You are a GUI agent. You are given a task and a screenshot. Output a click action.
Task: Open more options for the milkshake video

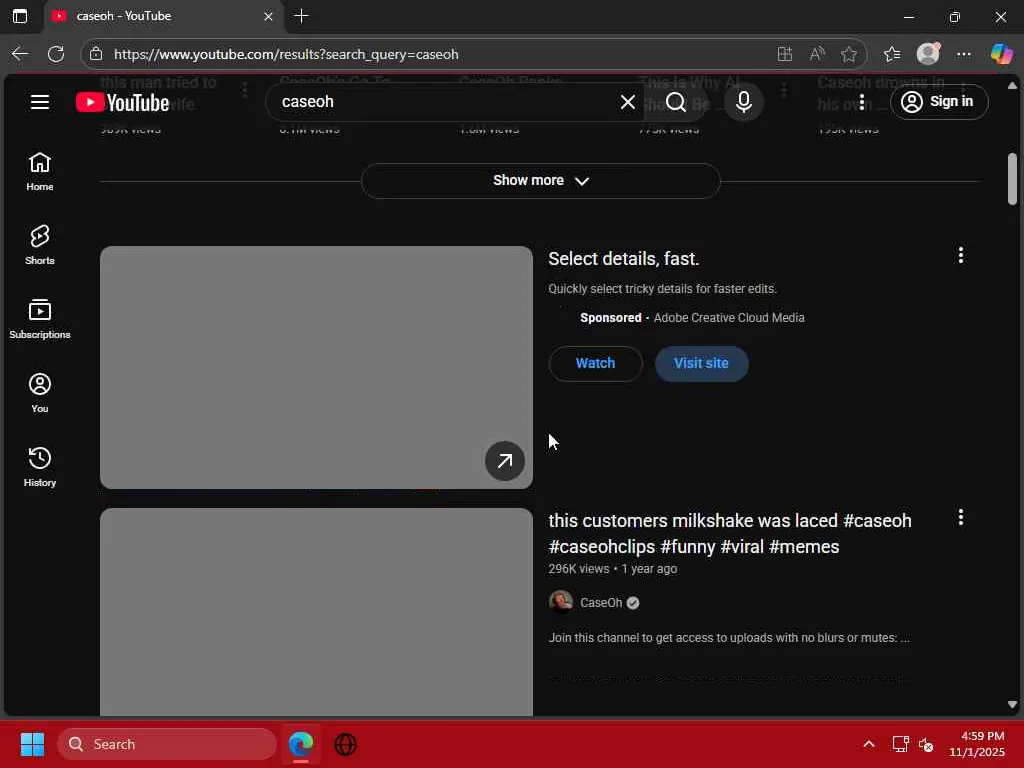pyautogui.click(x=961, y=518)
